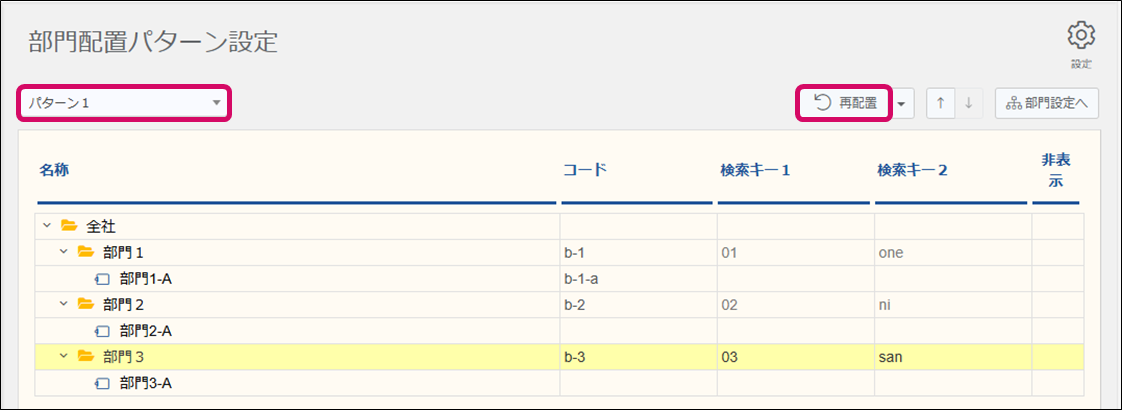The height and width of the screenshot is (410, 1122).
Task: Click the down arrow move button
Action: click(968, 103)
